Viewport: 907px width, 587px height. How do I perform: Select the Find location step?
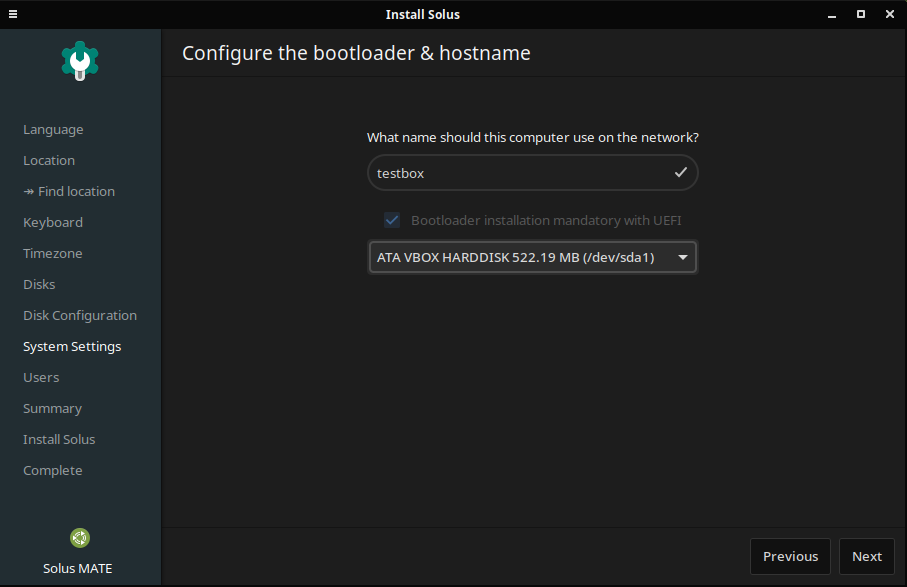pos(69,191)
